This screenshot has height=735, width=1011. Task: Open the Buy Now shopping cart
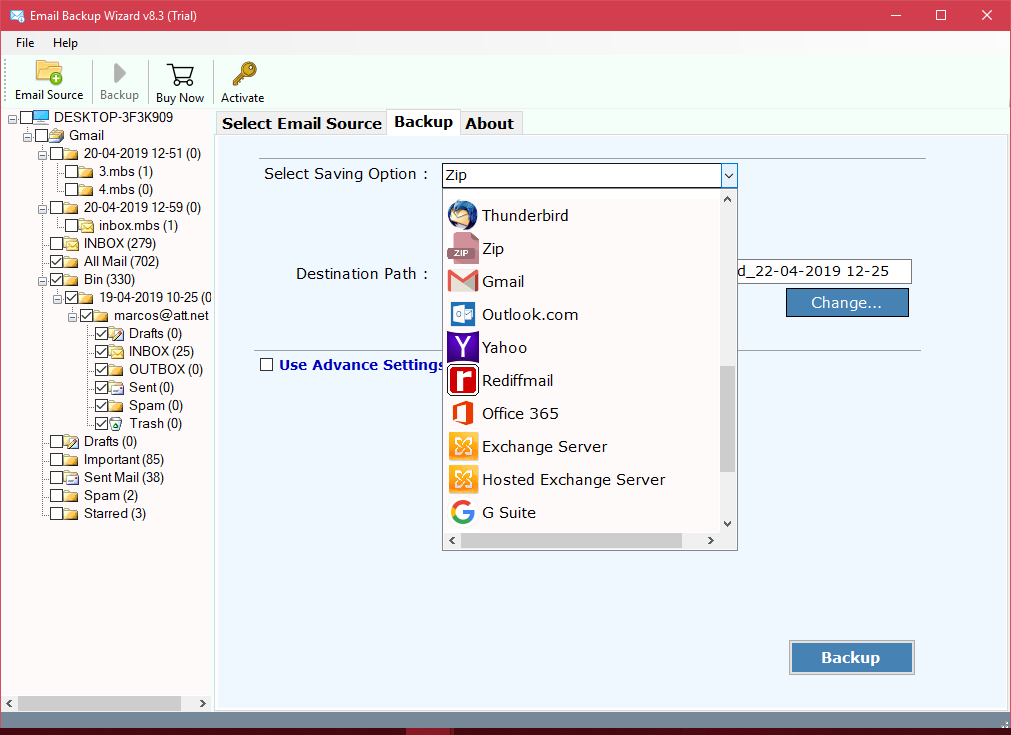pos(180,74)
